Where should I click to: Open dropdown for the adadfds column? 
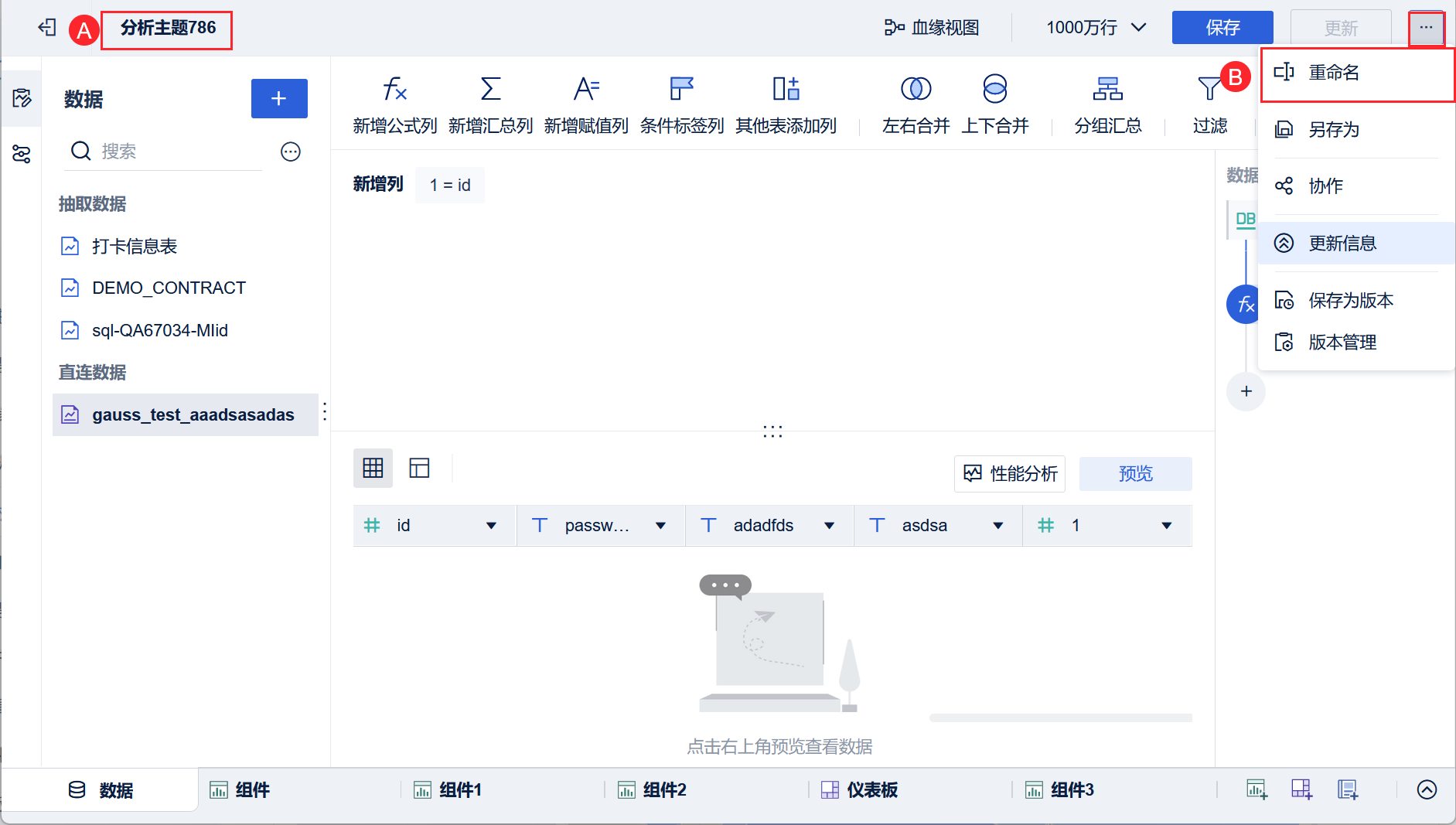click(x=829, y=526)
